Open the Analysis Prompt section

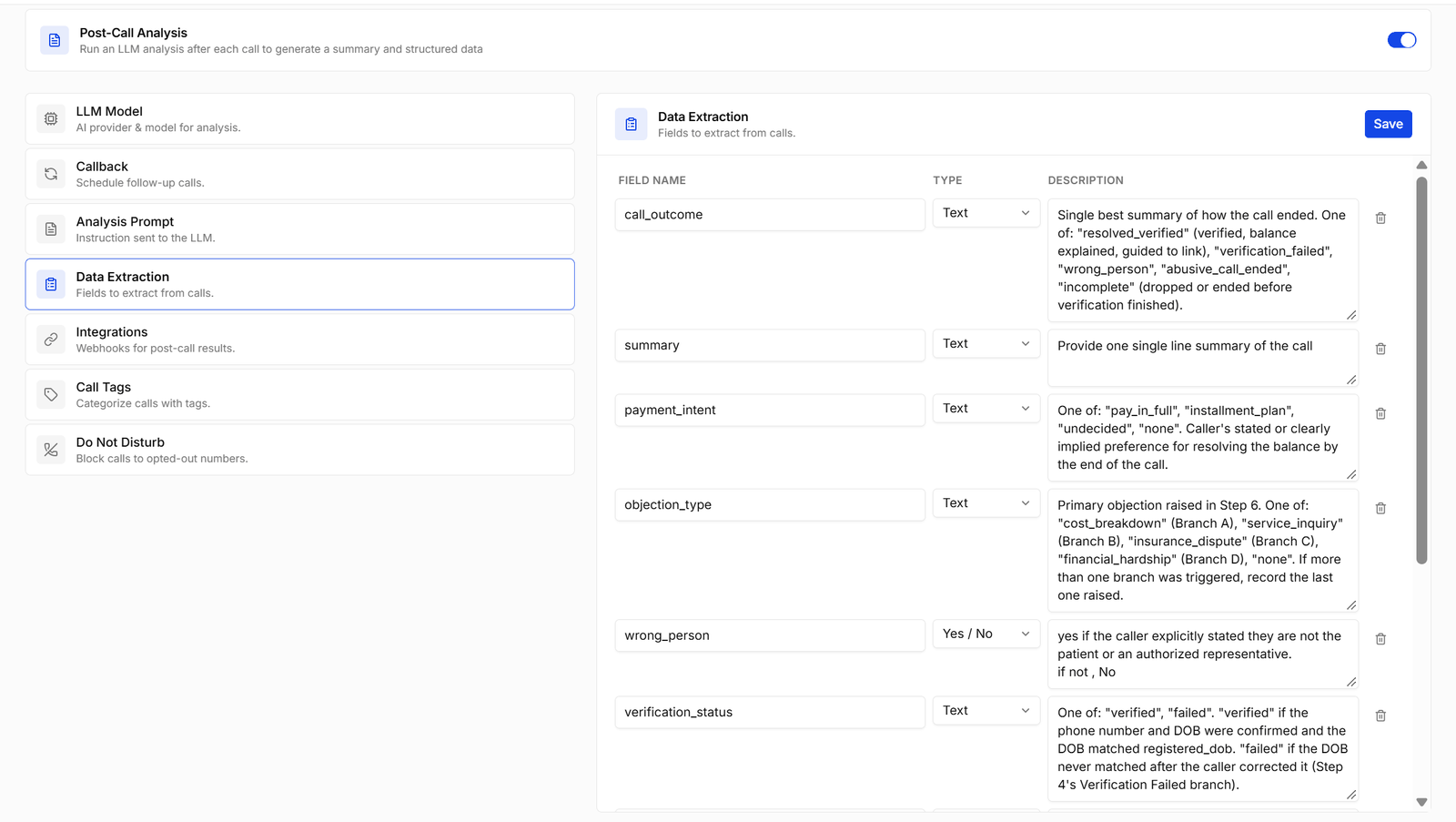299,229
